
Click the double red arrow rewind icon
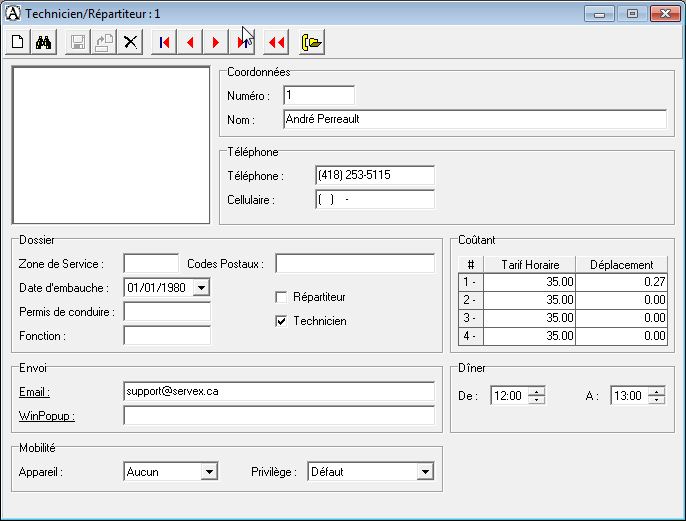coord(276,42)
